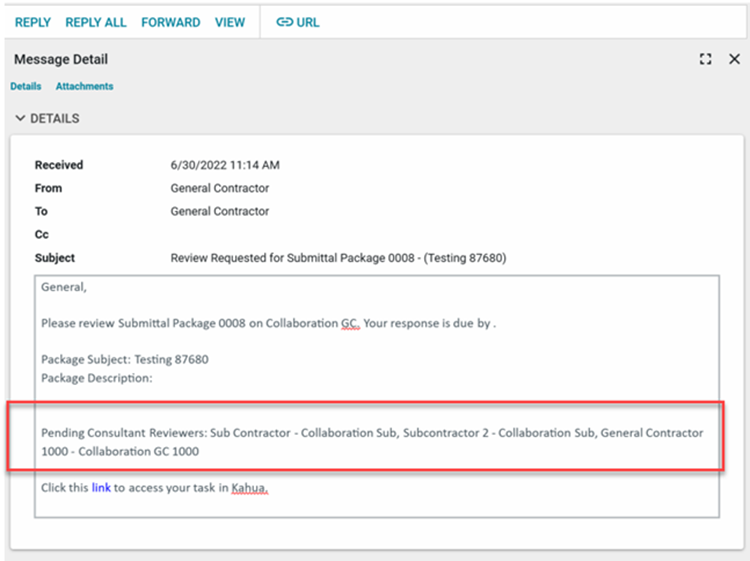Click the 'Package Subject: Testing 87680' line
The height and width of the screenshot is (561, 750).
[125, 359]
